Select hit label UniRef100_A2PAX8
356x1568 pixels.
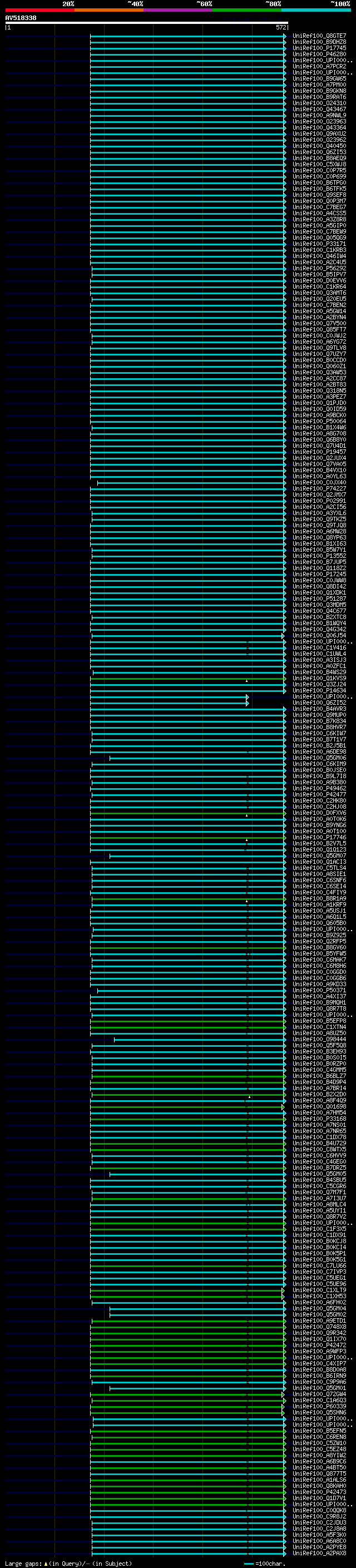click(x=319, y=1553)
